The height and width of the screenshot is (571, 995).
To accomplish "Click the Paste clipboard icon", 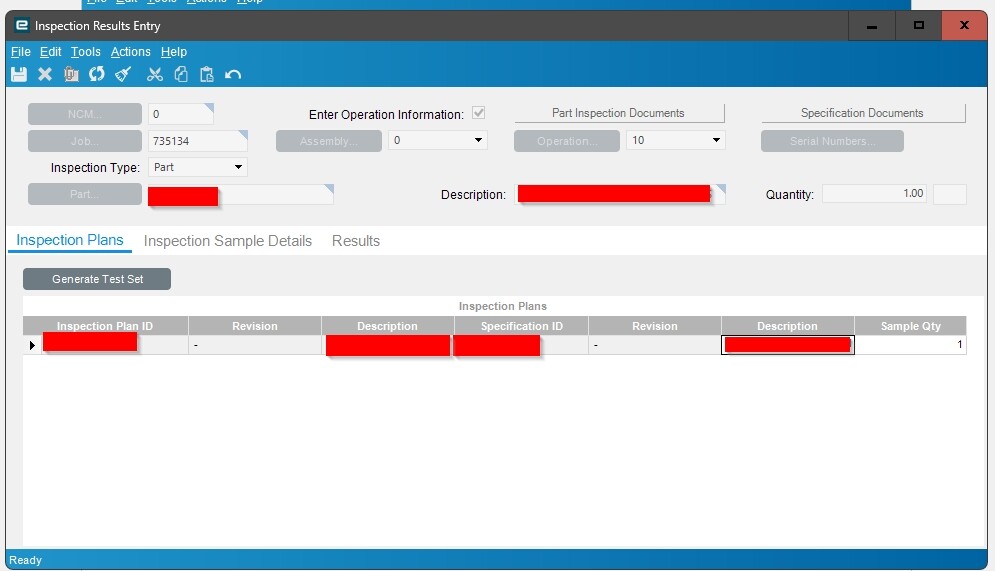I will [x=207, y=74].
